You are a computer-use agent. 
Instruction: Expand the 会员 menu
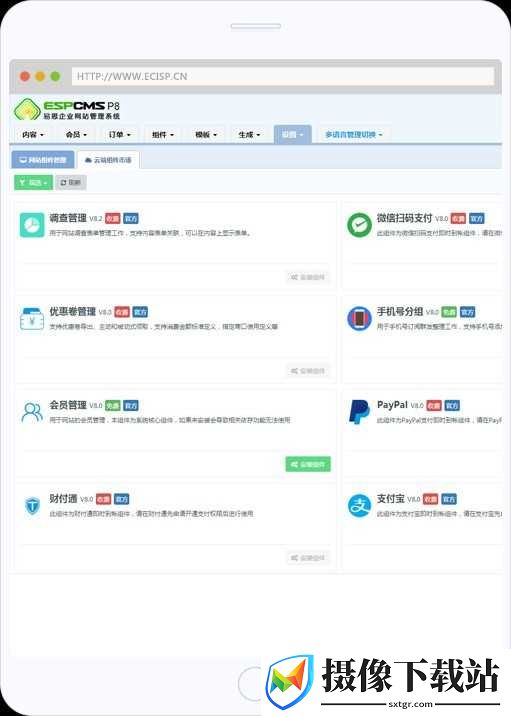(76, 135)
